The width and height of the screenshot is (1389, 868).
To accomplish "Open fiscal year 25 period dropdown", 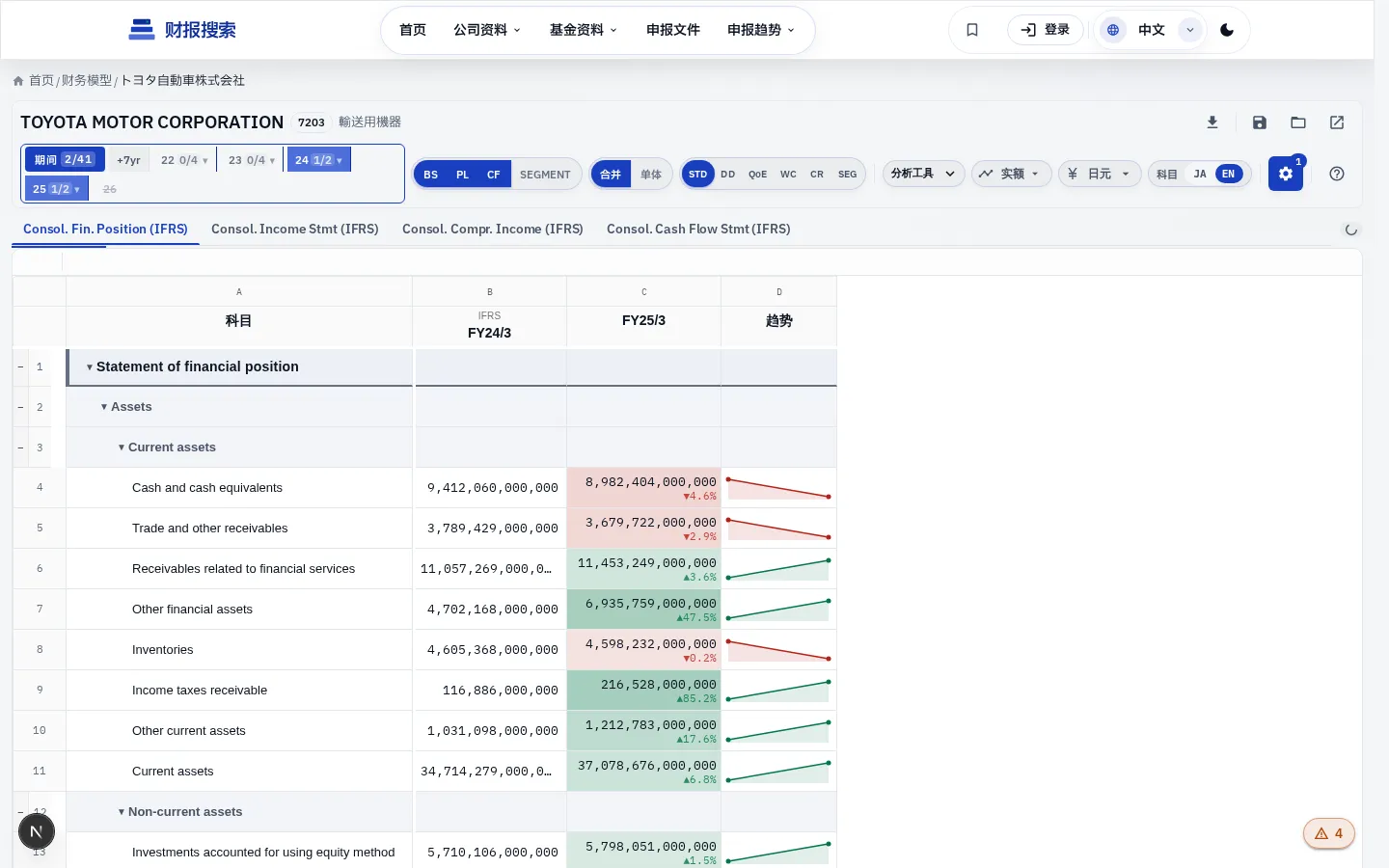I will [x=56, y=189].
